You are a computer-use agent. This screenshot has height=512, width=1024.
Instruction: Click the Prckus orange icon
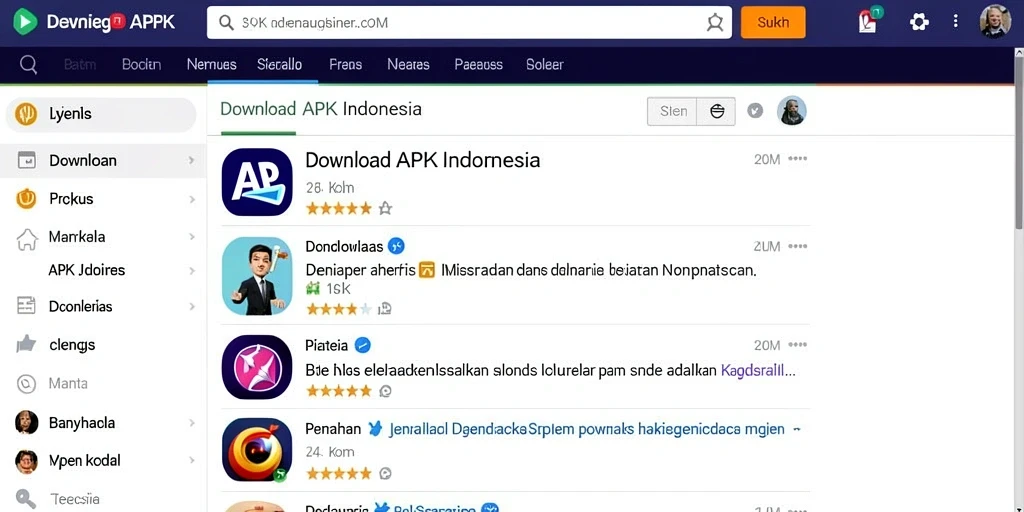click(x=26, y=199)
